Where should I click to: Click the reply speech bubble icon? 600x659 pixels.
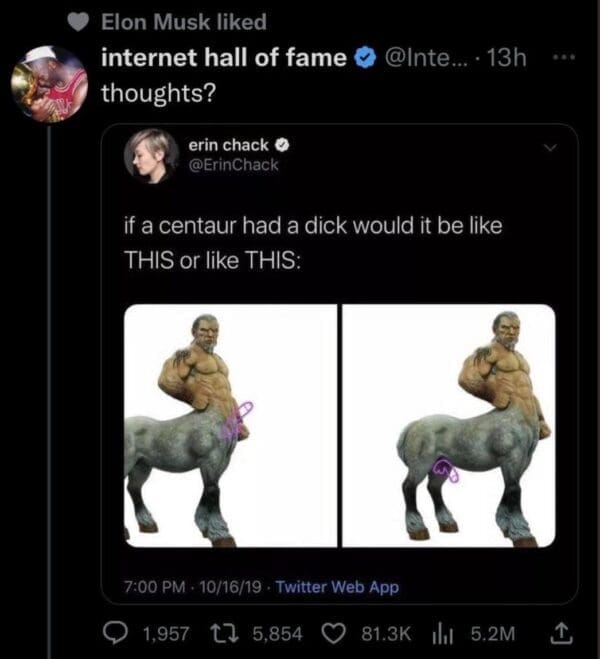117,630
